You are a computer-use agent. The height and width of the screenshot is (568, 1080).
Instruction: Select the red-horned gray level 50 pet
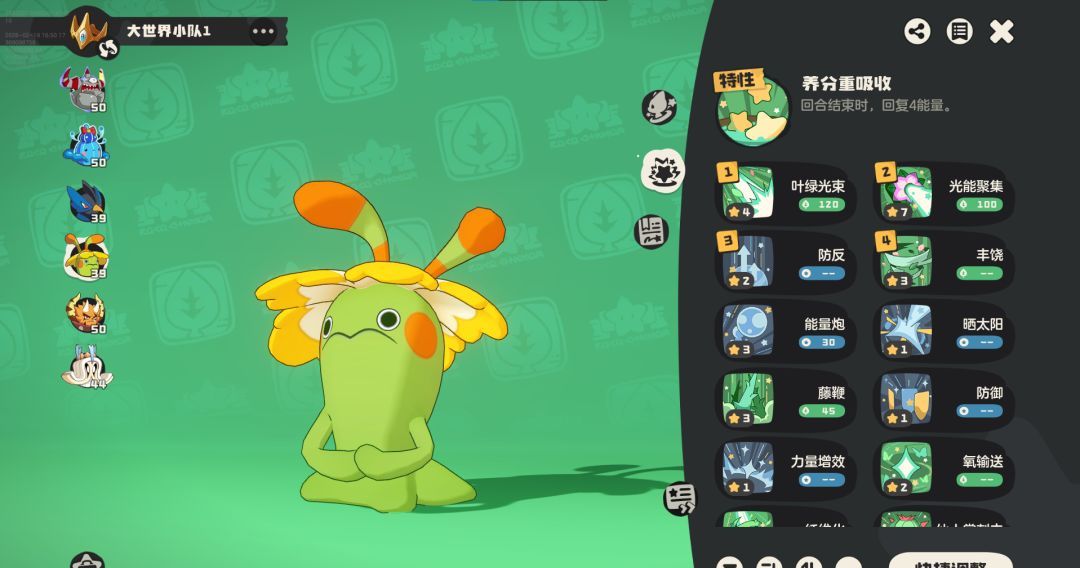85,90
